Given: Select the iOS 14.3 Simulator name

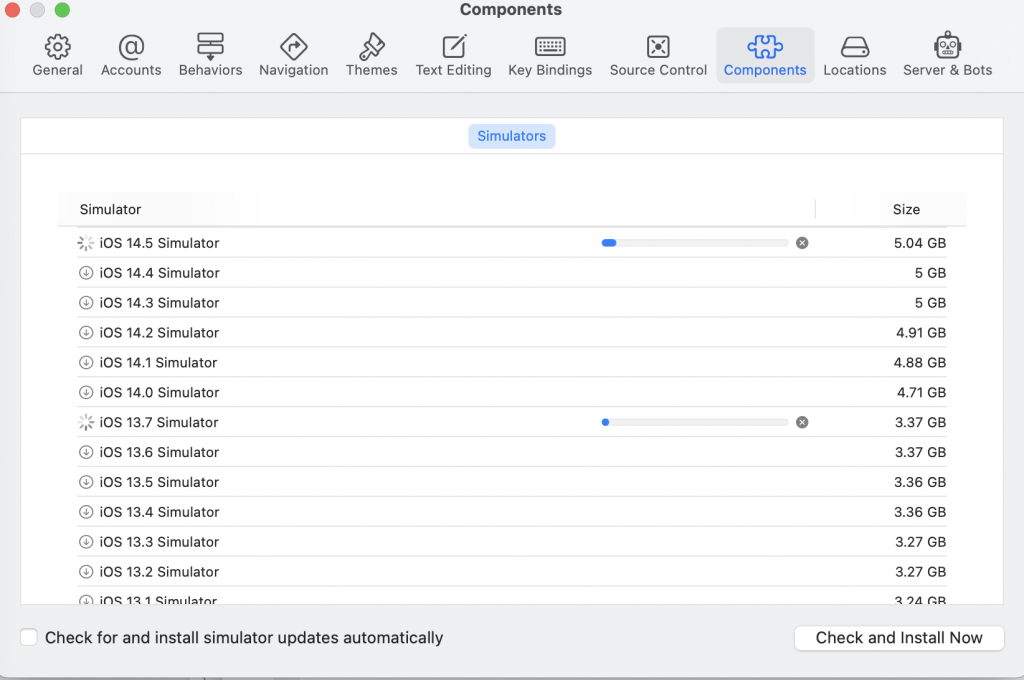Looking at the screenshot, I should pos(159,303).
